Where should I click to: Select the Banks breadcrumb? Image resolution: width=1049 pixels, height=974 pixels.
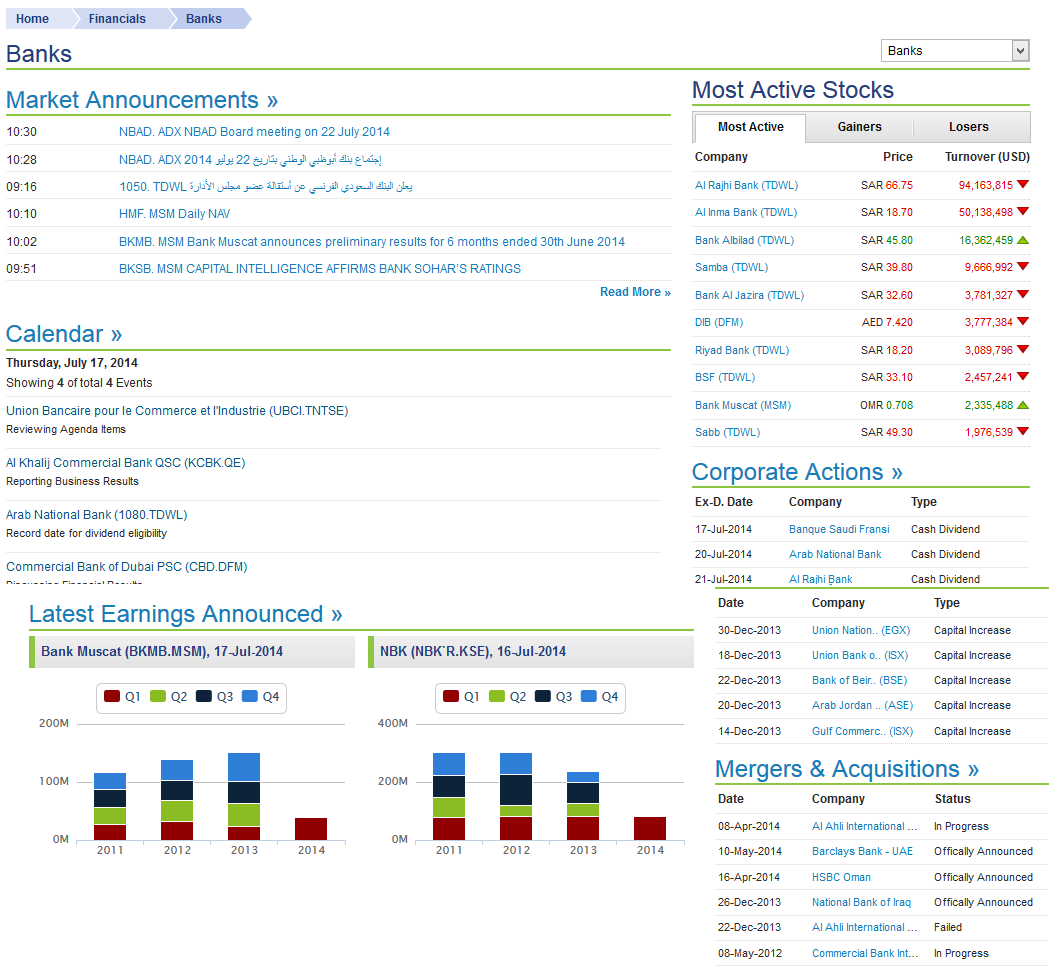click(x=203, y=19)
